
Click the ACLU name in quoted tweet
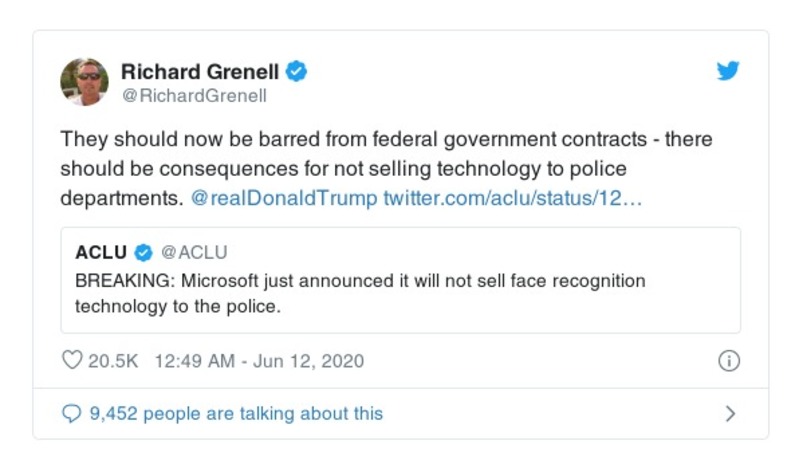click(x=101, y=253)
